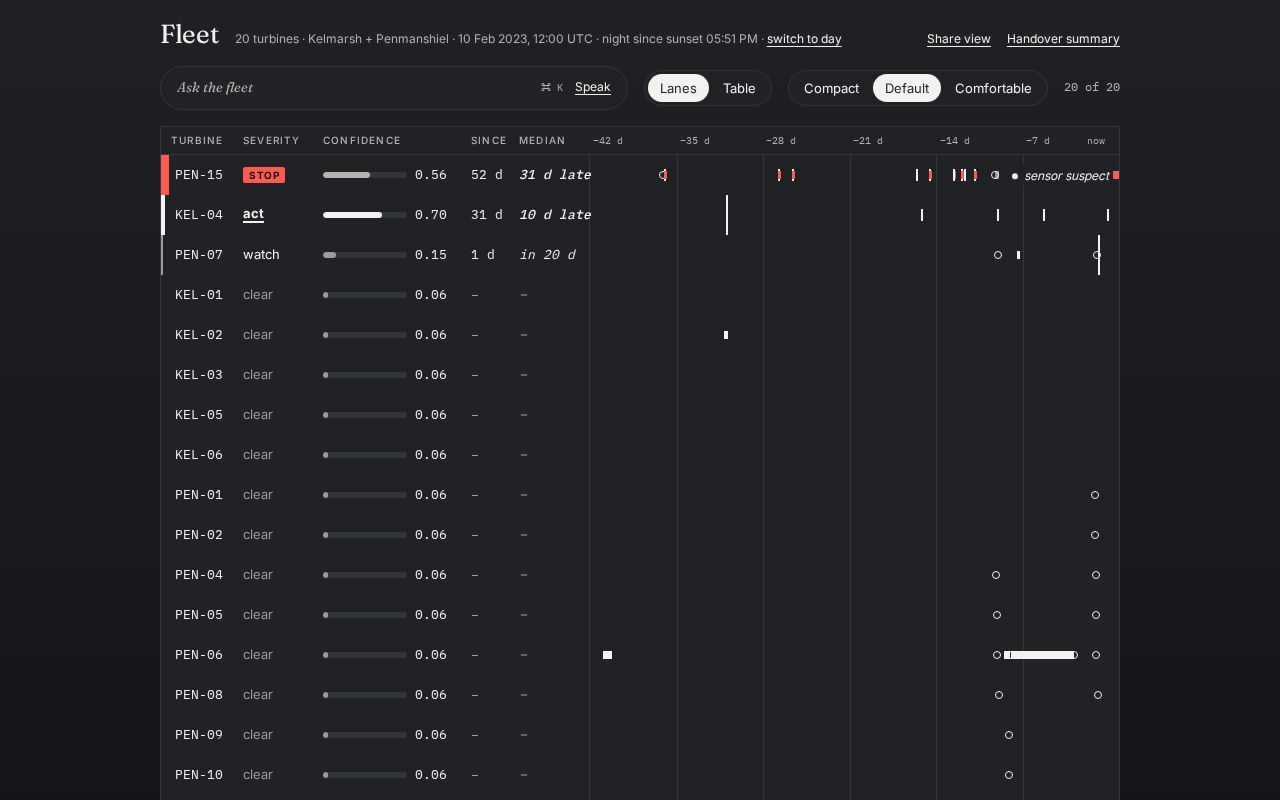Click the tall tick near −35 d in KEL-04 lane
The image size is (1280, 800).
click(x=727, y=215)
